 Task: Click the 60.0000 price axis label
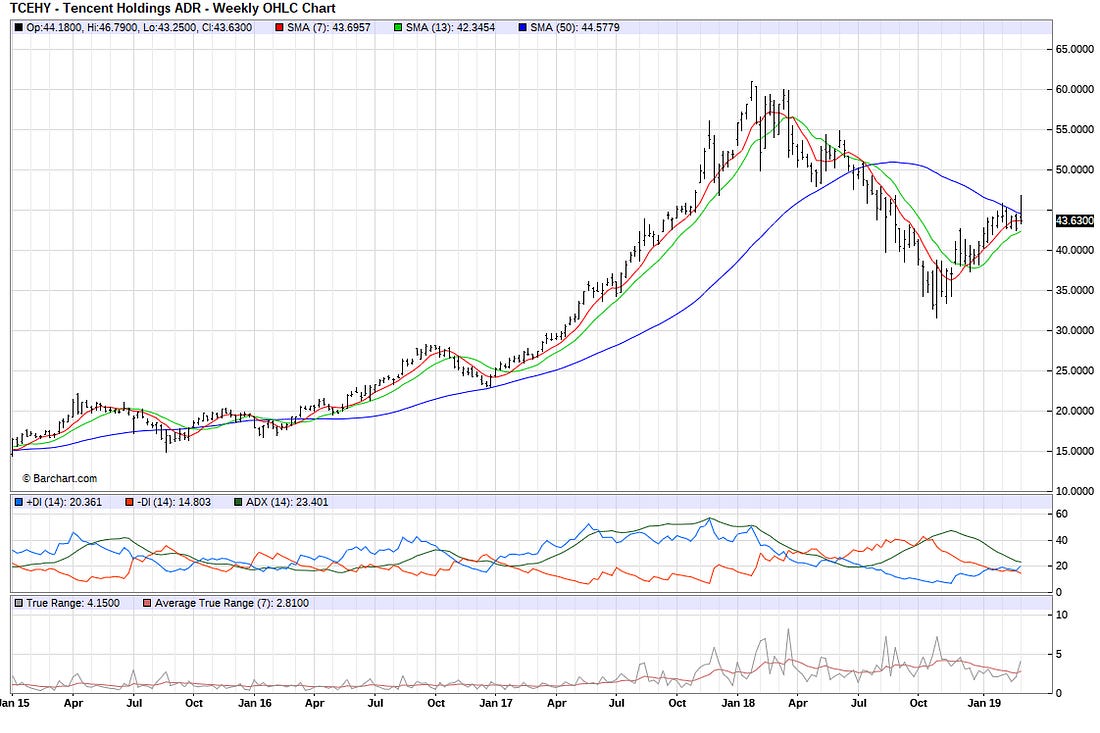coord(1075,89)
